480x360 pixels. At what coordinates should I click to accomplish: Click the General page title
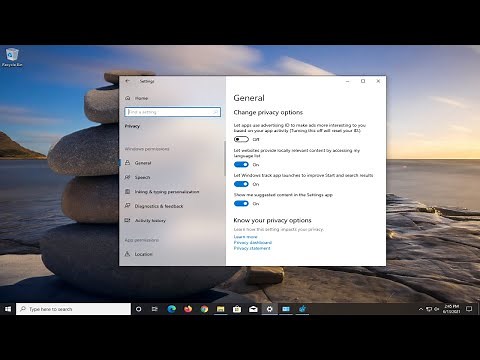tap(249, 98)
